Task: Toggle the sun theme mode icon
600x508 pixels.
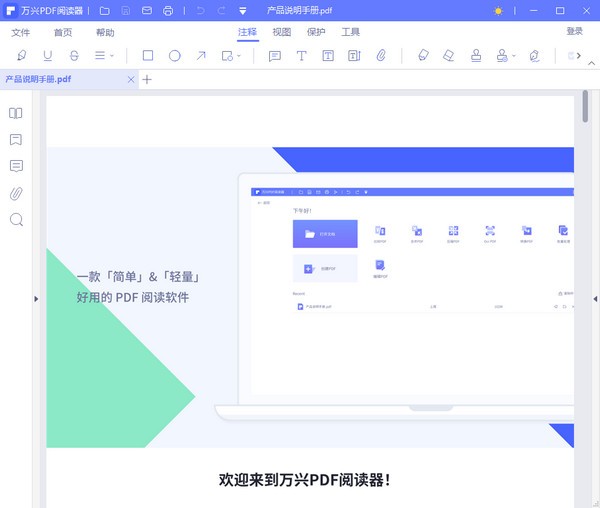Action: 498,11
